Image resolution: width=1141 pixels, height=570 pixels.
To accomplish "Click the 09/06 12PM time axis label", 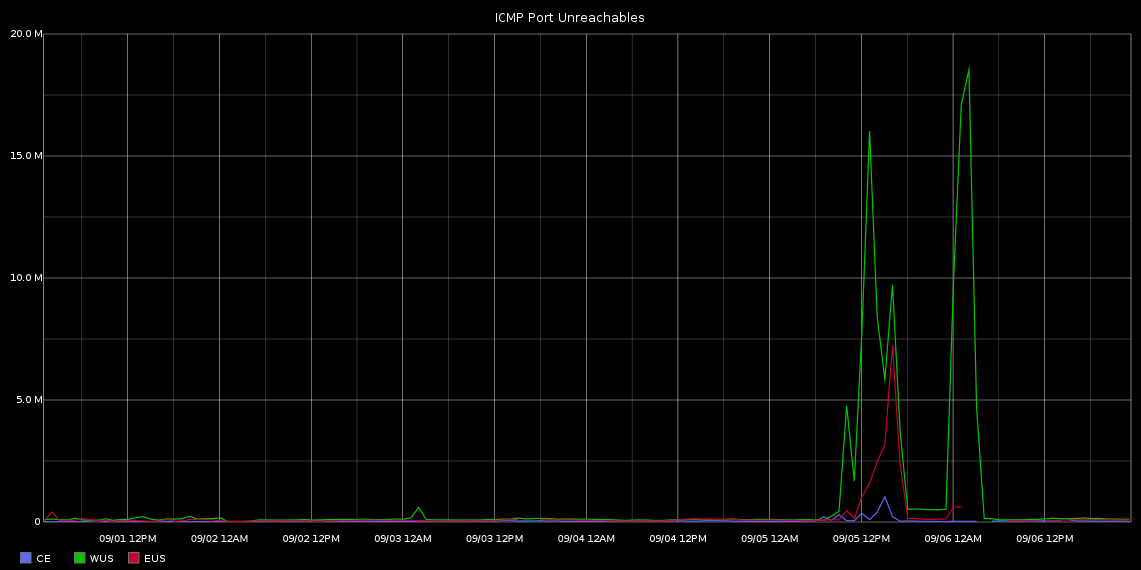I will click(x=1044, y=539).
